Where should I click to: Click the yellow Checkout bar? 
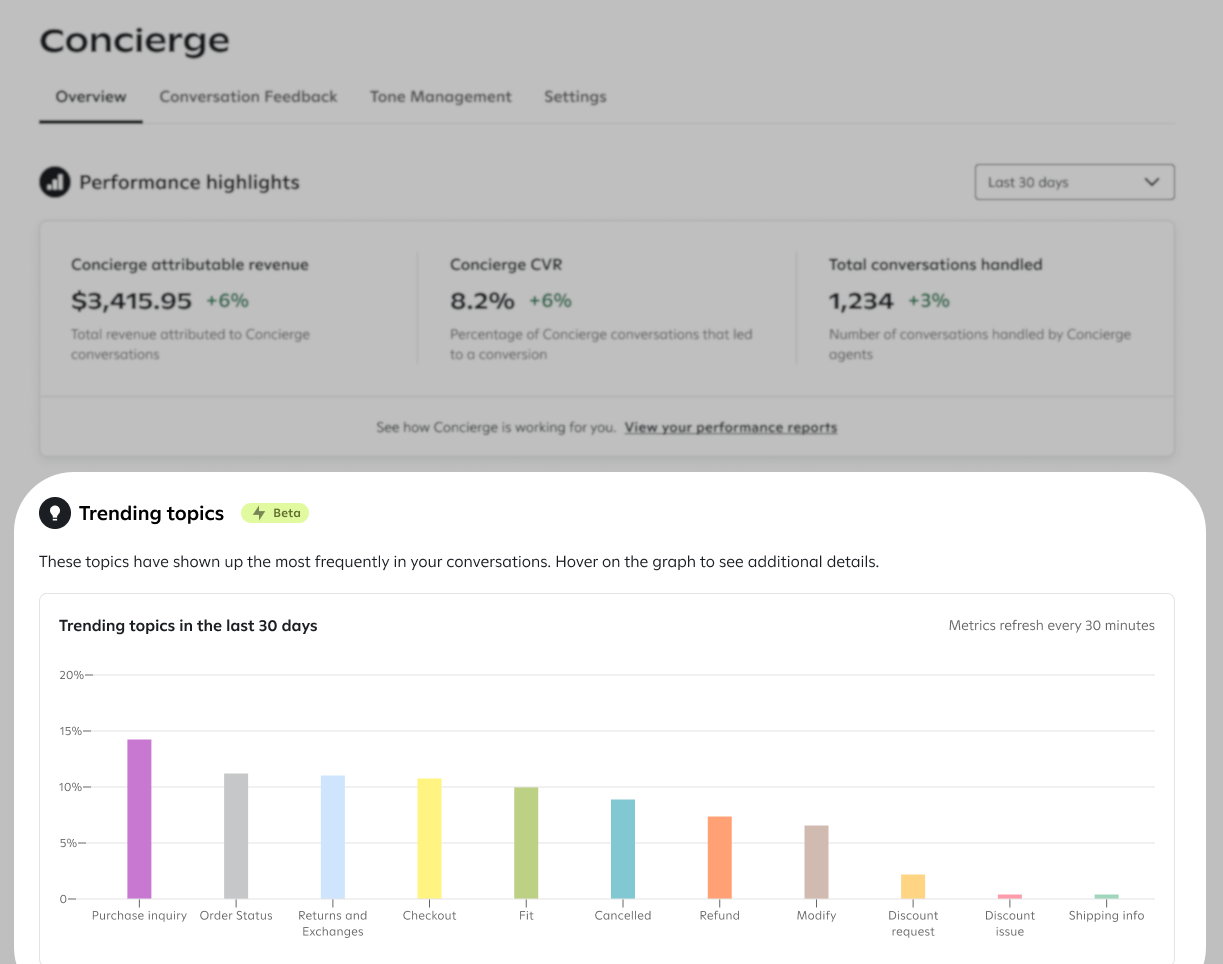(x=429, y=838)
